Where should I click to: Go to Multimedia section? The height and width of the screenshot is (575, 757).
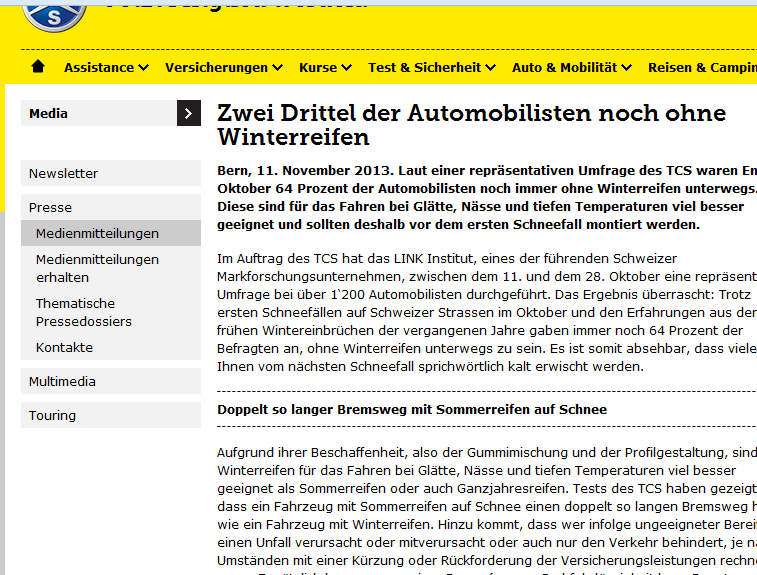coord(111,381)
